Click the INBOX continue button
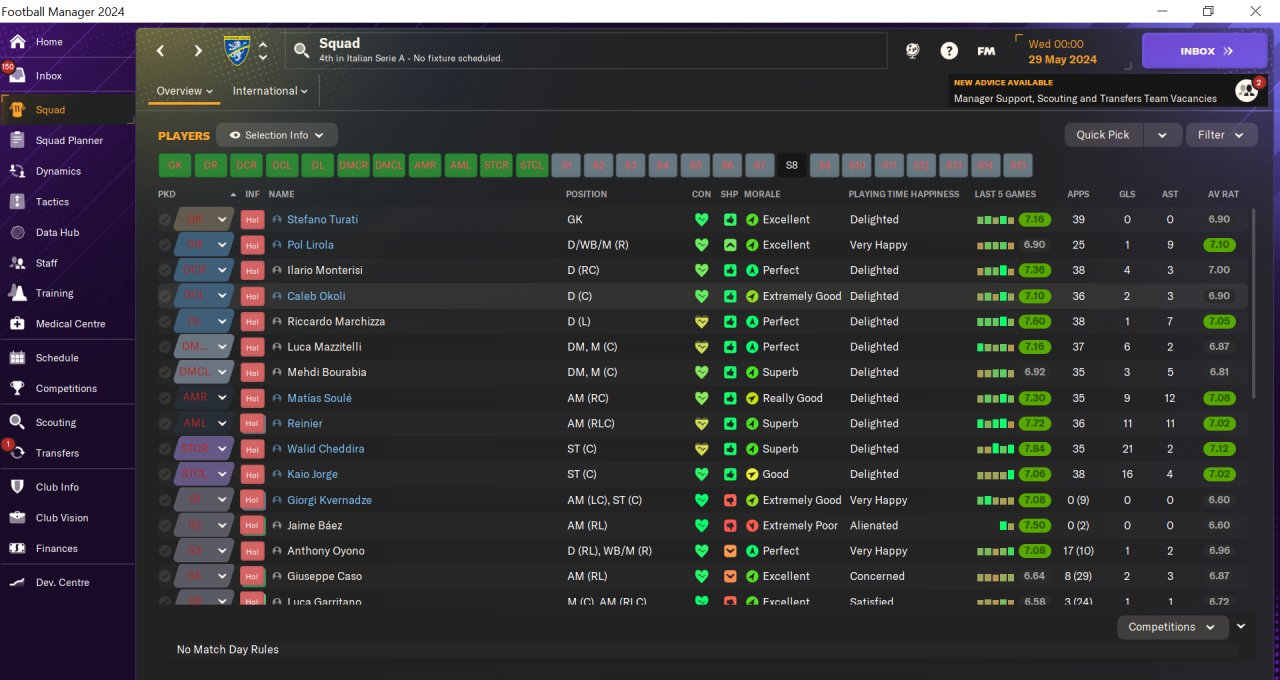Viewport: 1280px width, 680px height. click(1204, 51)
